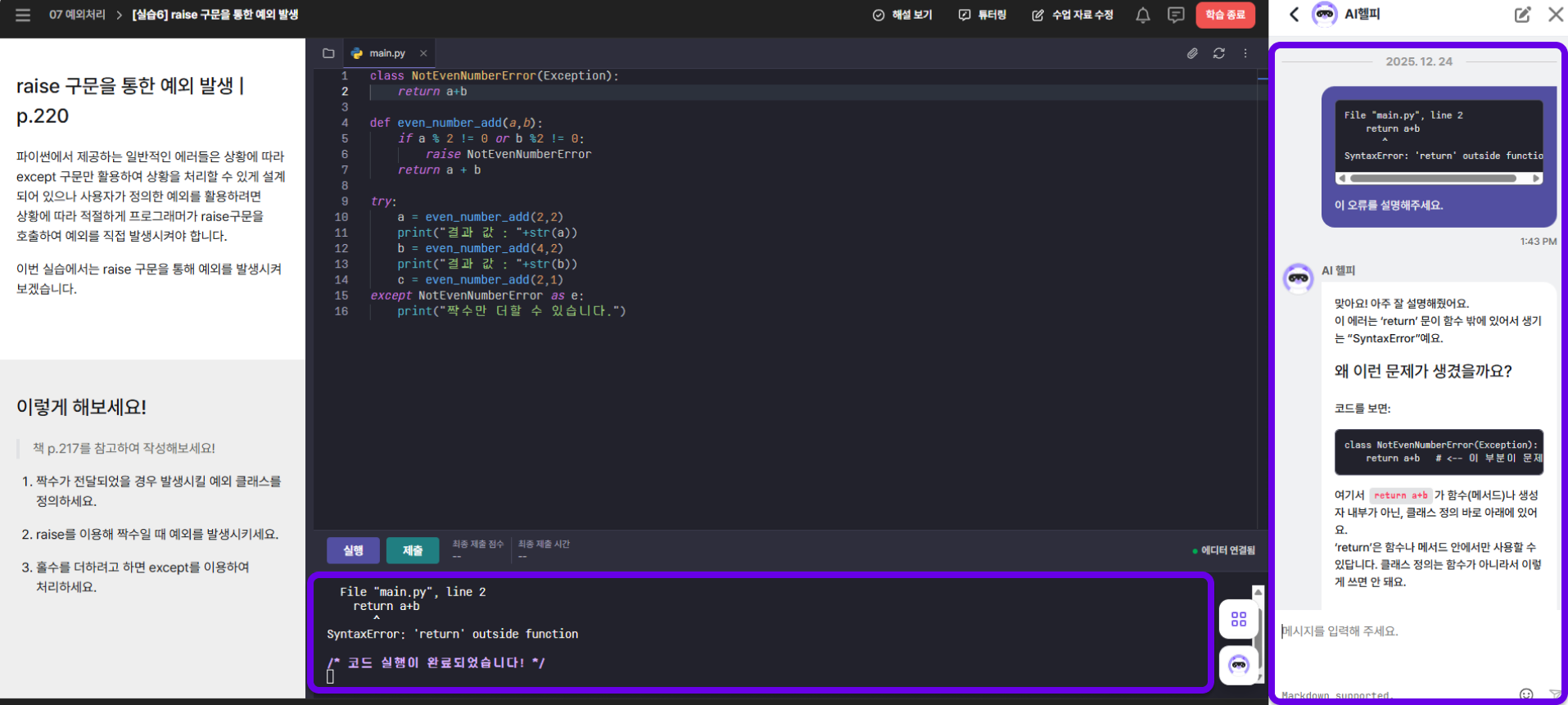This screenshot has height=705, width=1568.
Task: Open the AI helper robot floating button
Action: tap(1238, 665)
